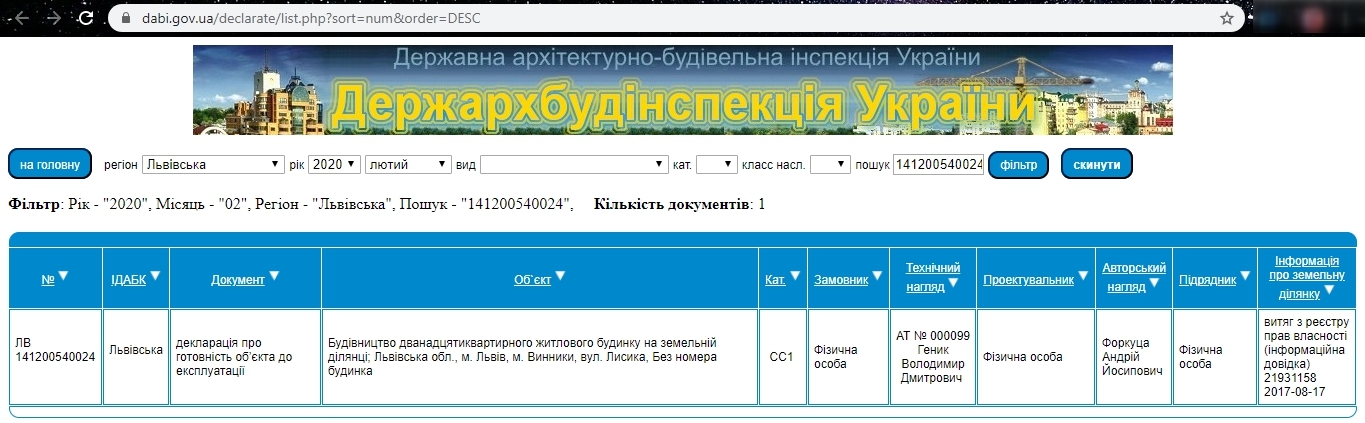This screenshot has width=1365, height=423.
Task: Sort by Кат. column arrow icon
Action: [795, 276]
